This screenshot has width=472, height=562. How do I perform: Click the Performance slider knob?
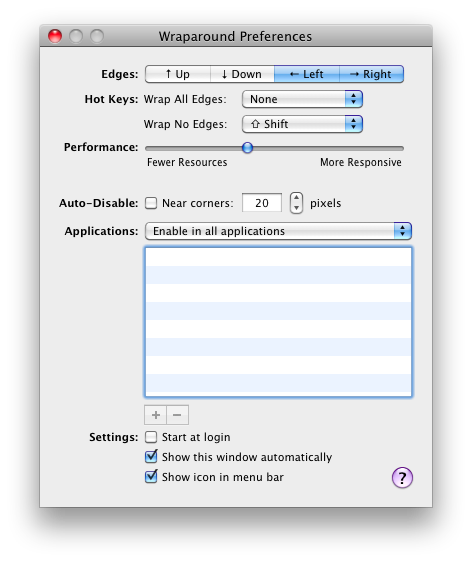(x=247, y=148)
